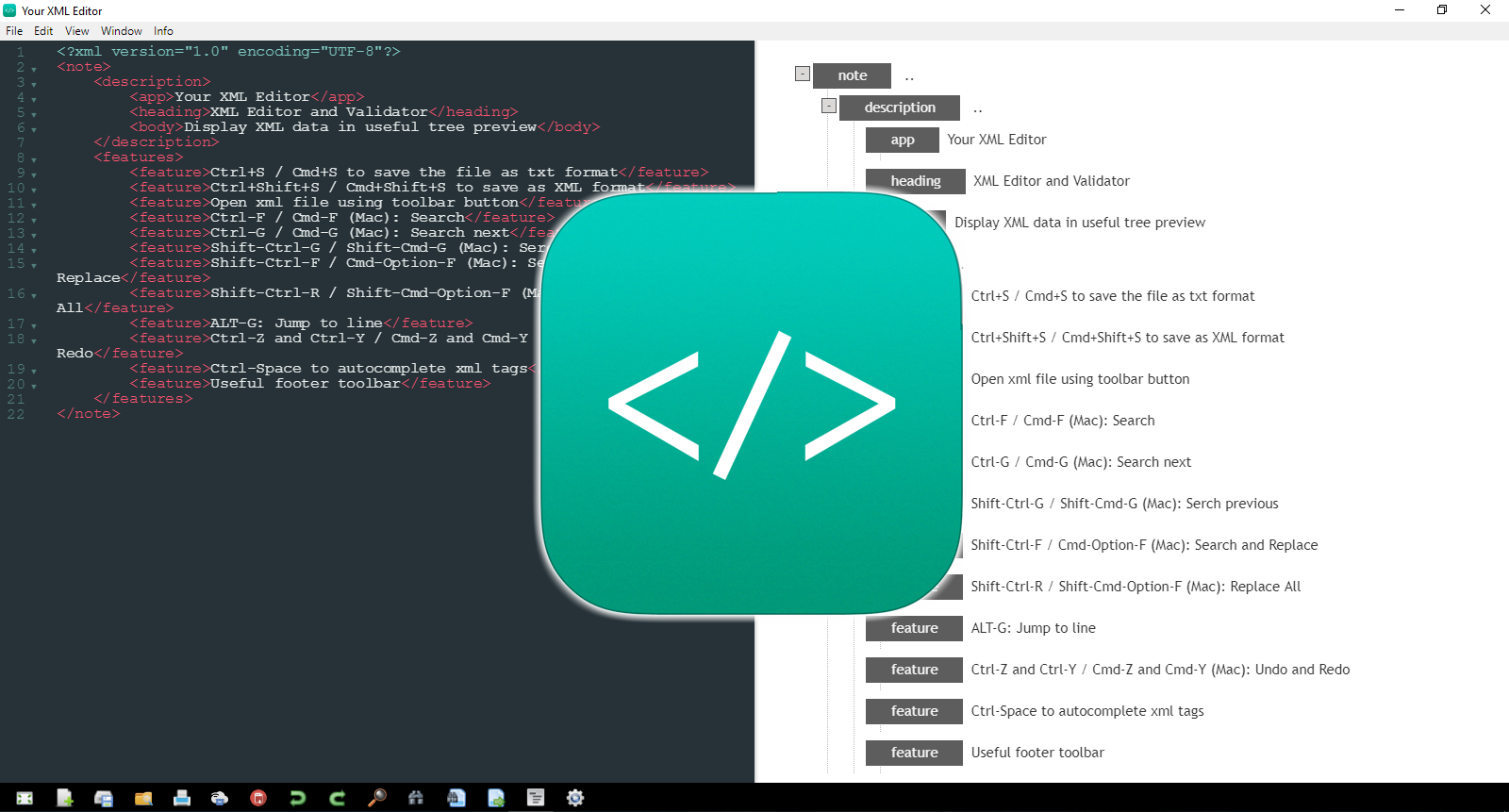Select the feature tag beside ALT-G Jump to line

[x=914, y=628]
